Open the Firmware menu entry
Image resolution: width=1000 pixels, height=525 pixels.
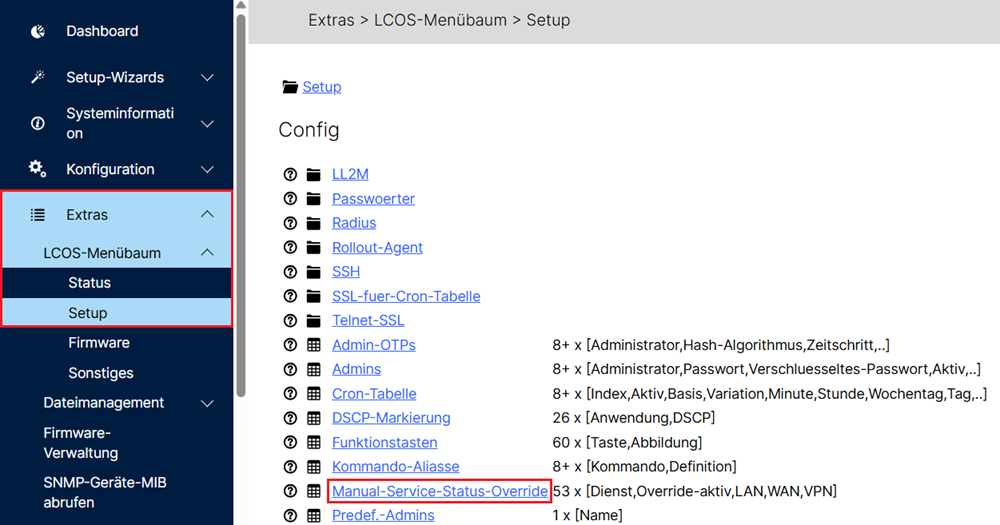pos(99,343)
